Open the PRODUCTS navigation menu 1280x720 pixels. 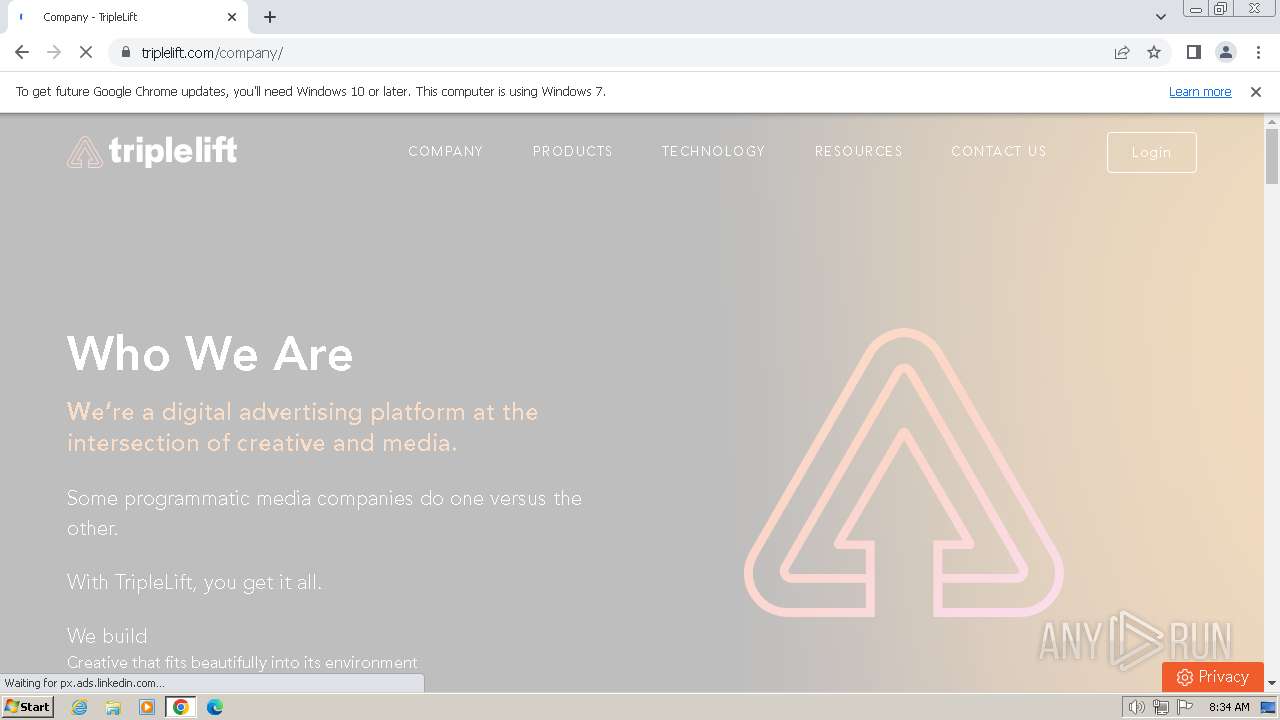[573, 151]
